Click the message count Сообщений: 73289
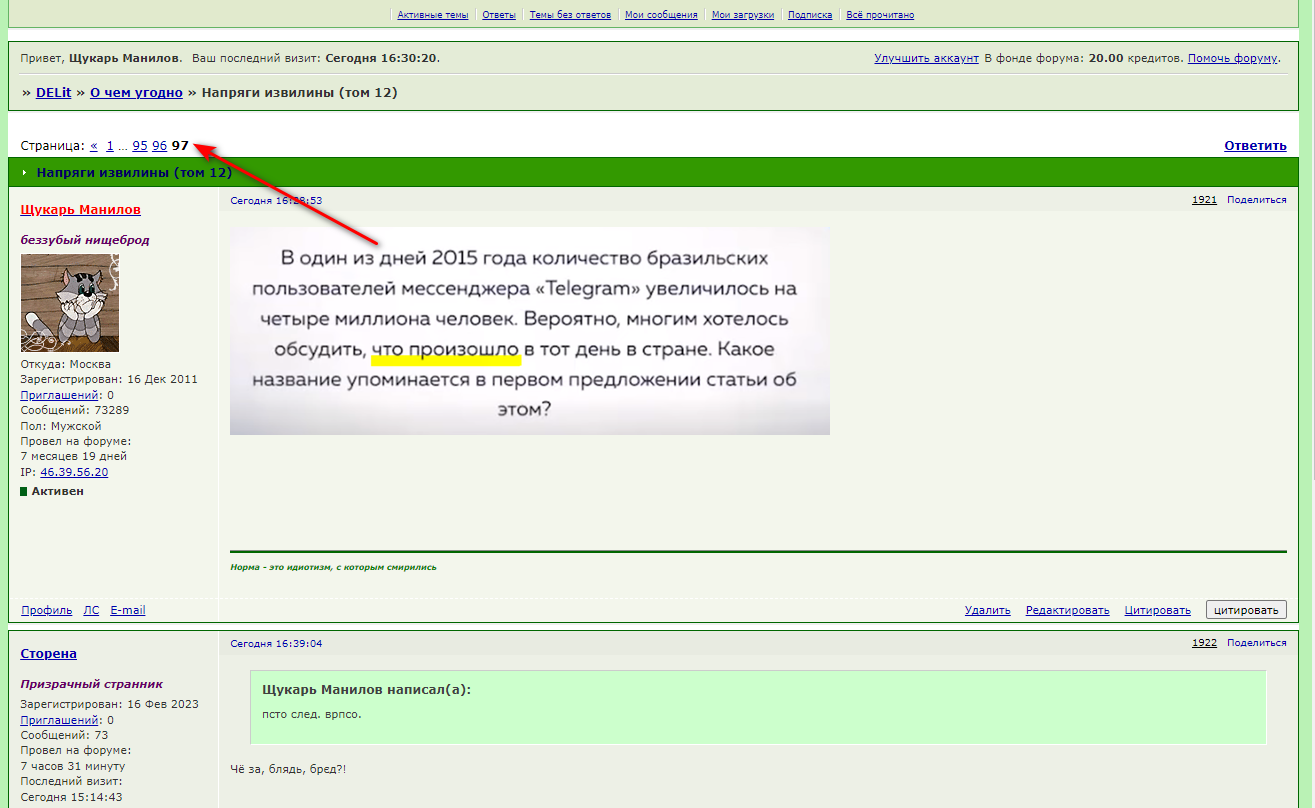This screenshot has height=808, width=1315. [x=74, y=410]
